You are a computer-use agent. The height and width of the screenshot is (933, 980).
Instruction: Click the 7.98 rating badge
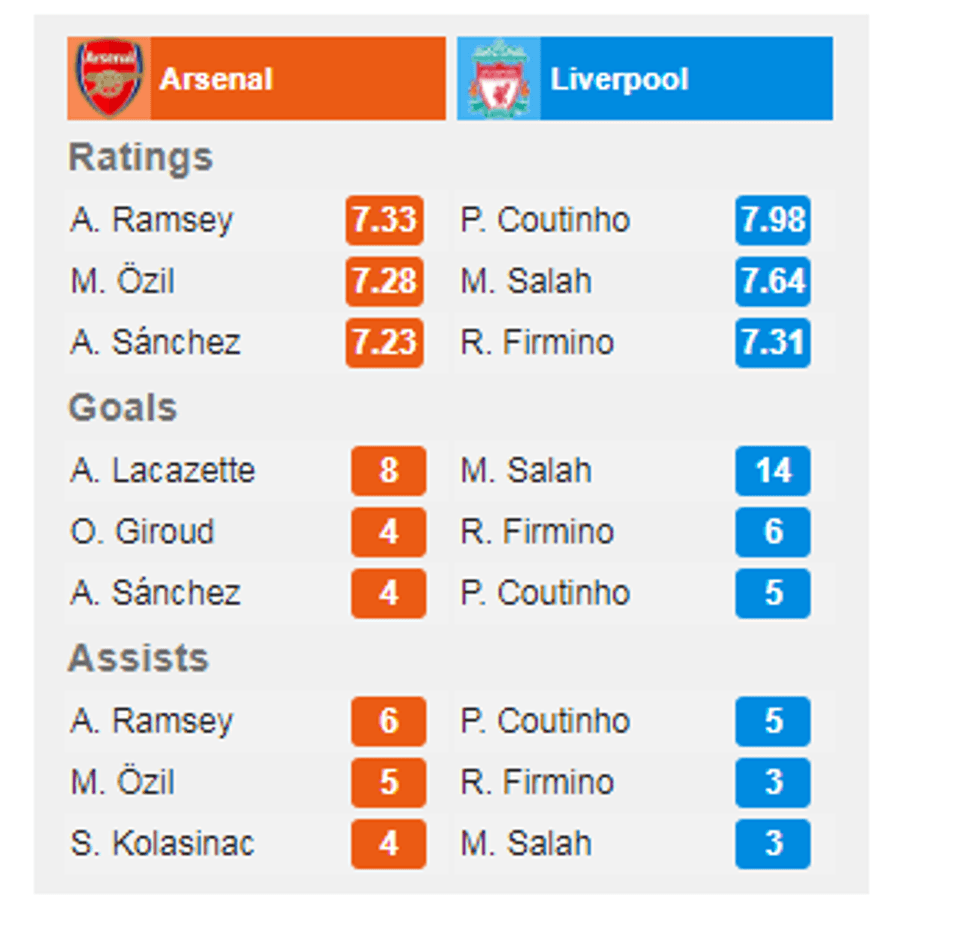pos(773,220)
